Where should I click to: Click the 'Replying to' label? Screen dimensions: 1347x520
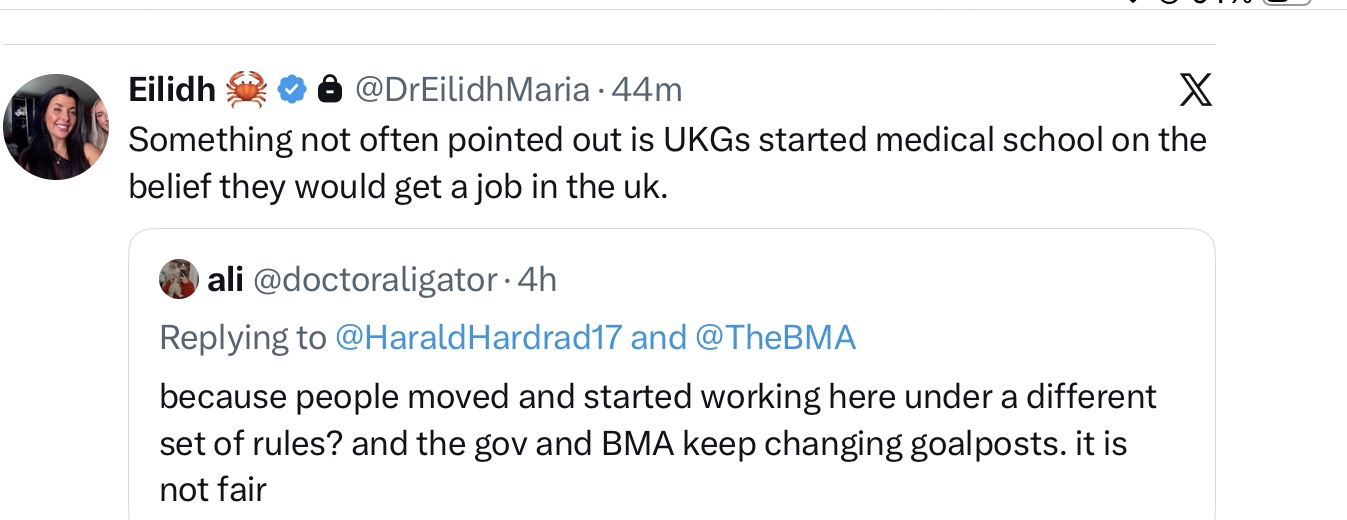(x=243, y=338)
